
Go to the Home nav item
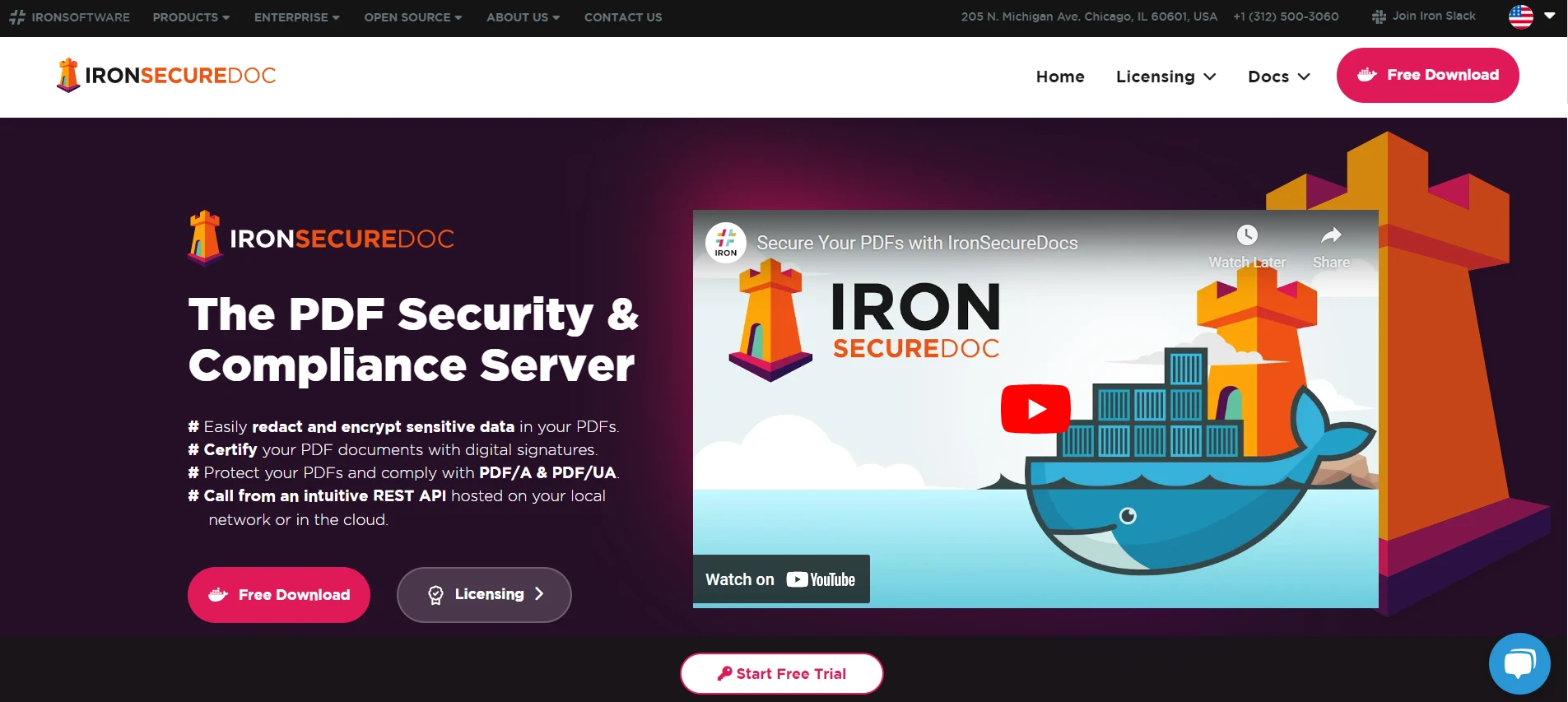(1060, 77)
